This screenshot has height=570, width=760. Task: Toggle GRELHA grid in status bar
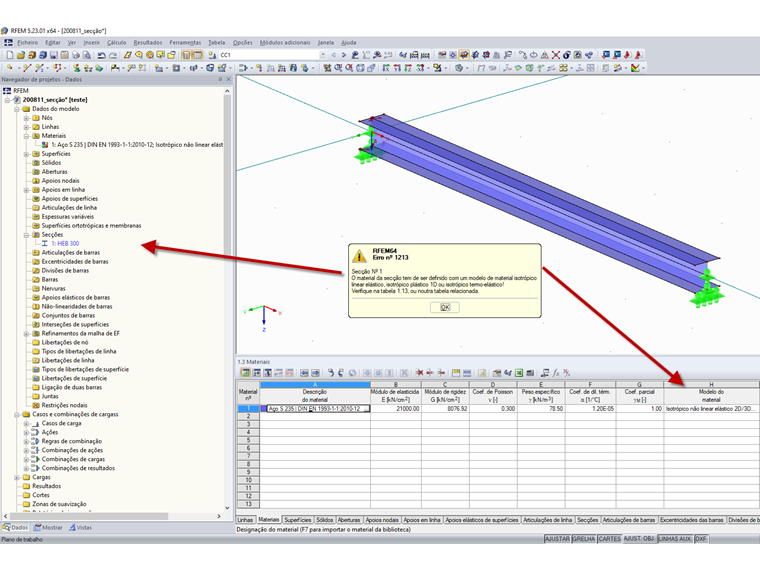click(x=584, y=539)
